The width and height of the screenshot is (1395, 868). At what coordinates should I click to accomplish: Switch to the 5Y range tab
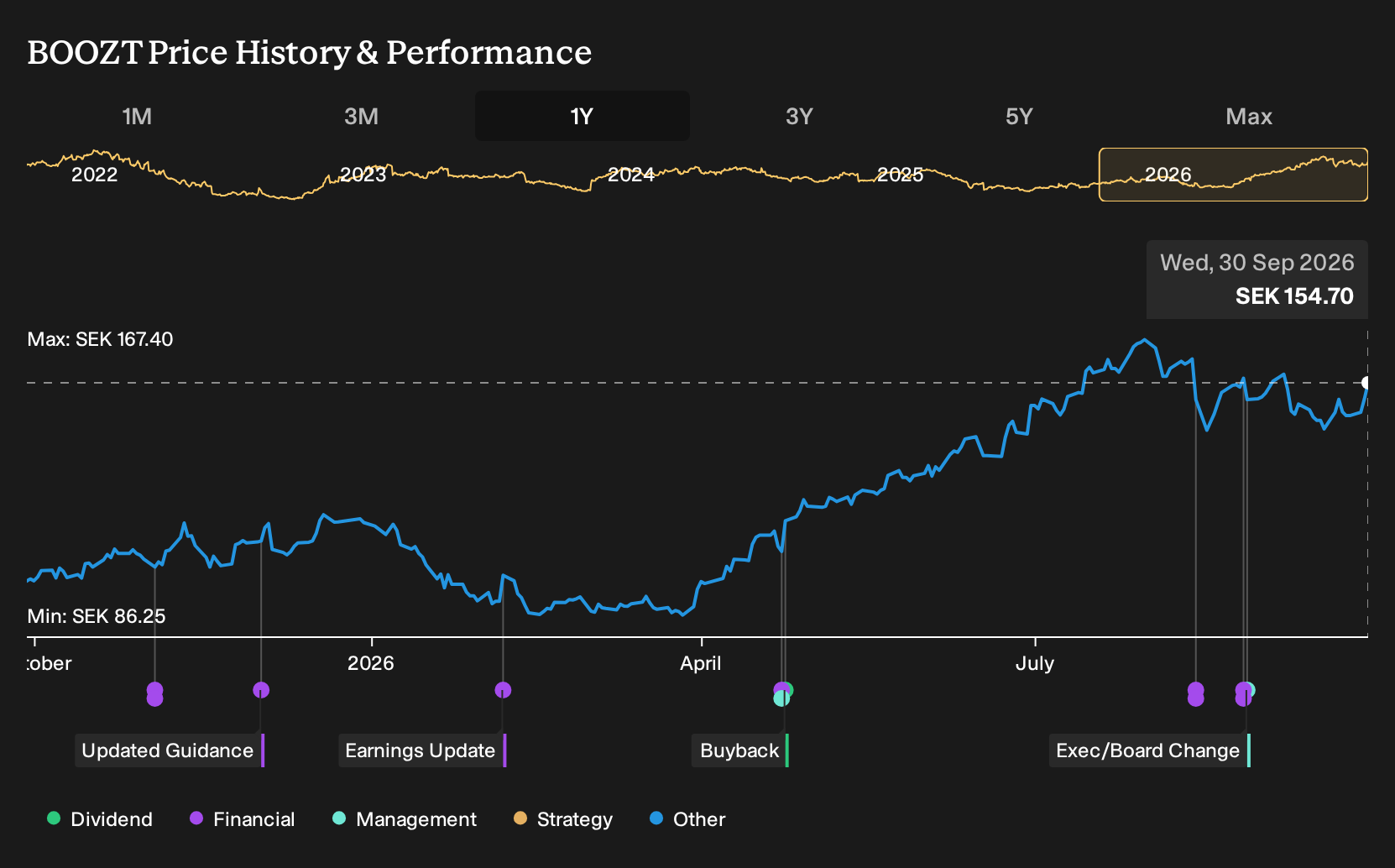tap(1019, 116)
